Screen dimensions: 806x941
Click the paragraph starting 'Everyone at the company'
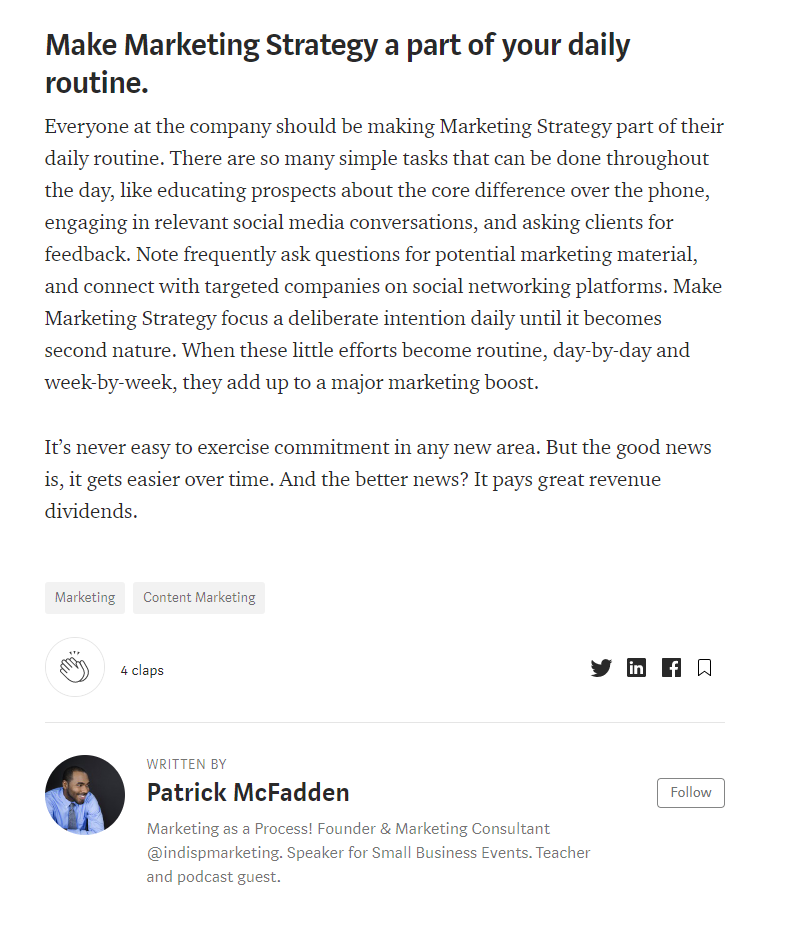(384, 254)
